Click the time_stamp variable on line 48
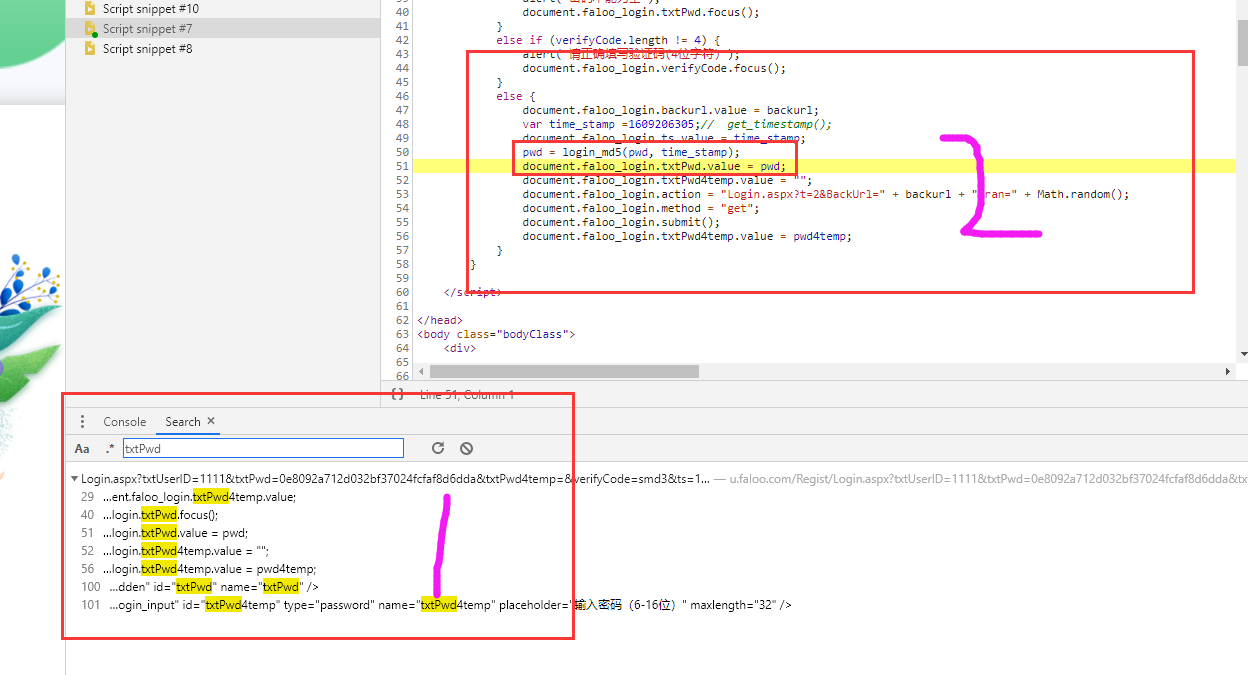 (x=581, y=124)
